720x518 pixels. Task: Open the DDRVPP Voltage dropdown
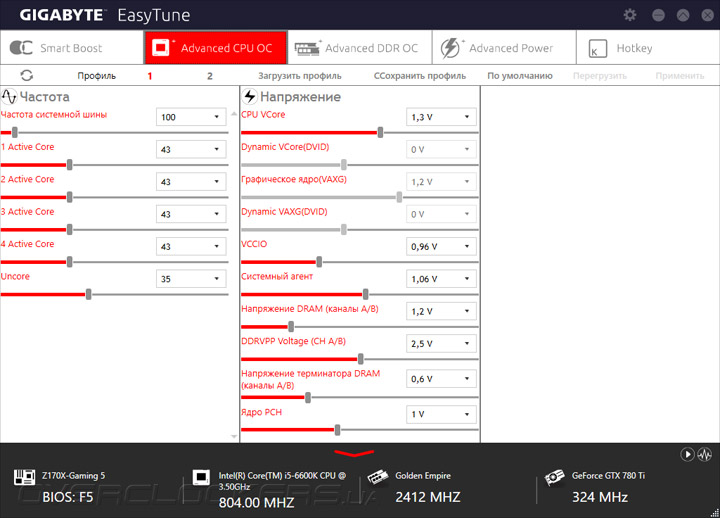(x=441, y=343)
